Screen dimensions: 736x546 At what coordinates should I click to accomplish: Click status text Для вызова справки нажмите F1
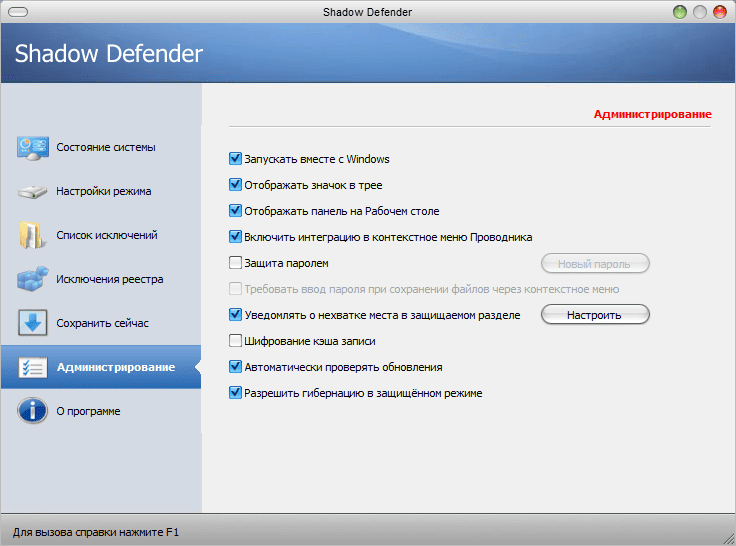96,532
